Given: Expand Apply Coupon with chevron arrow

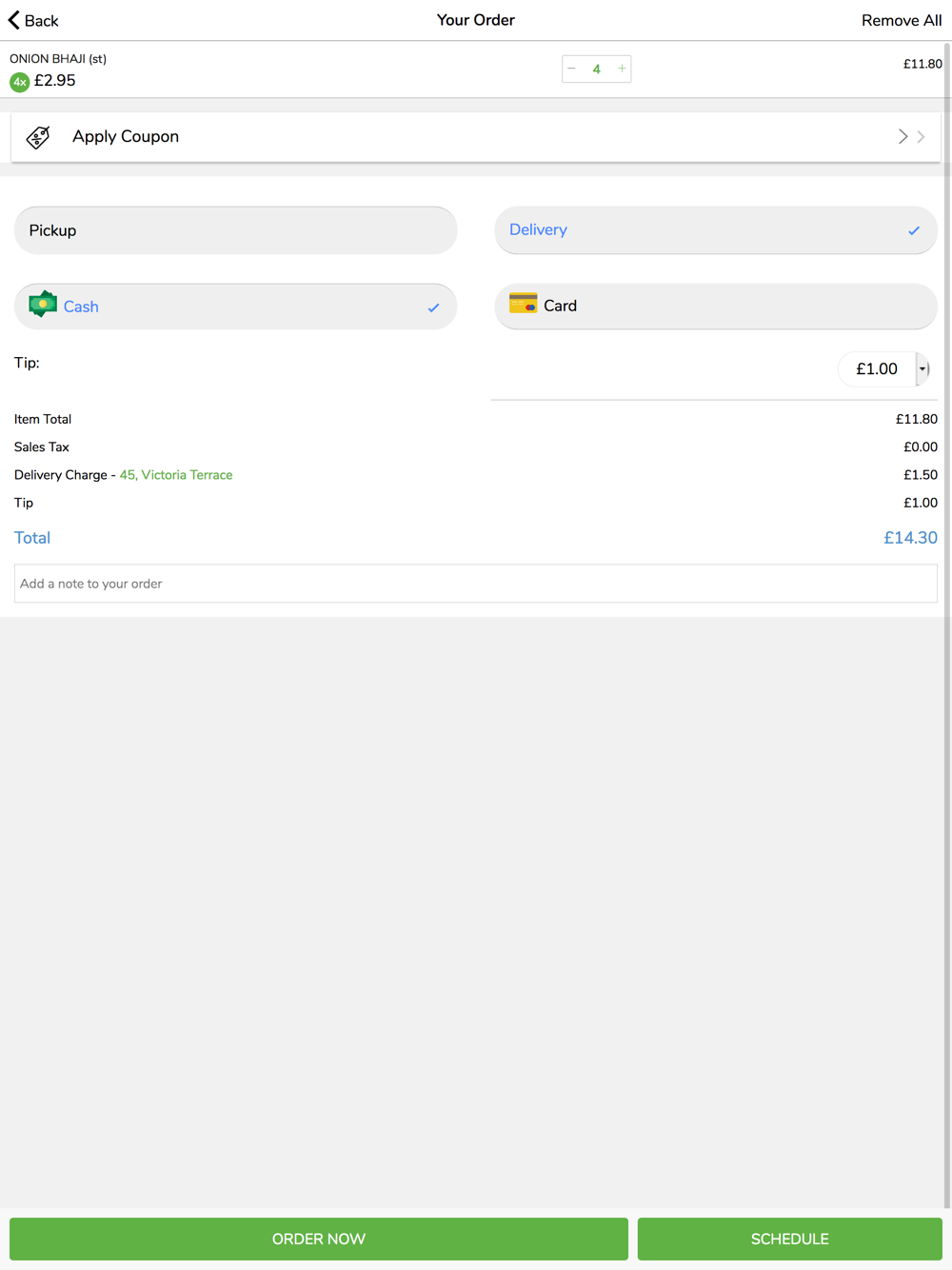Looking at the screenshot, I should [x=911, y=137].
